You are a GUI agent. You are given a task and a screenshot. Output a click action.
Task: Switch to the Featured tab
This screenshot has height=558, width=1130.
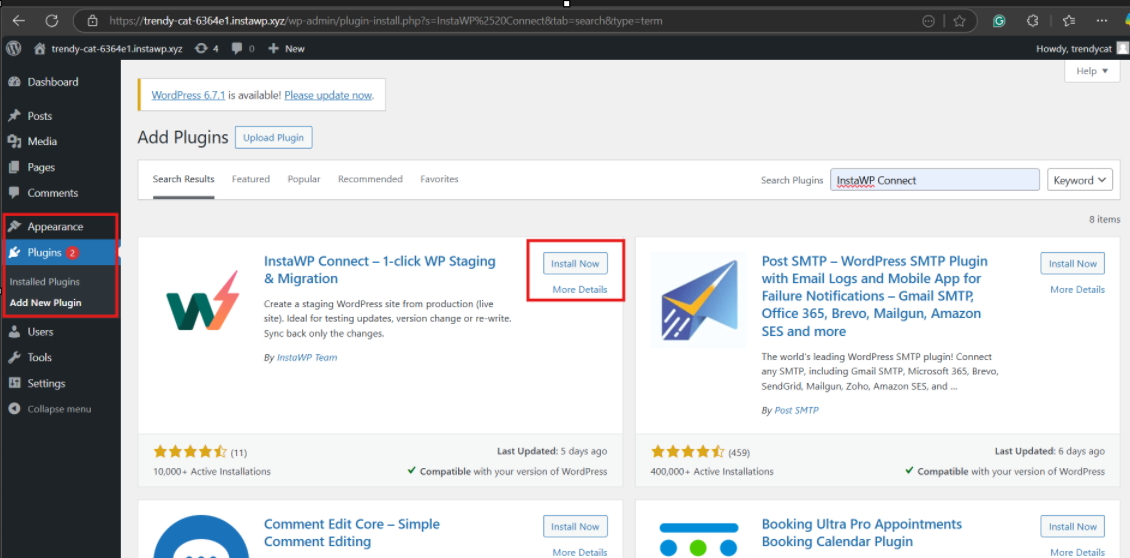tap(251, 179)
